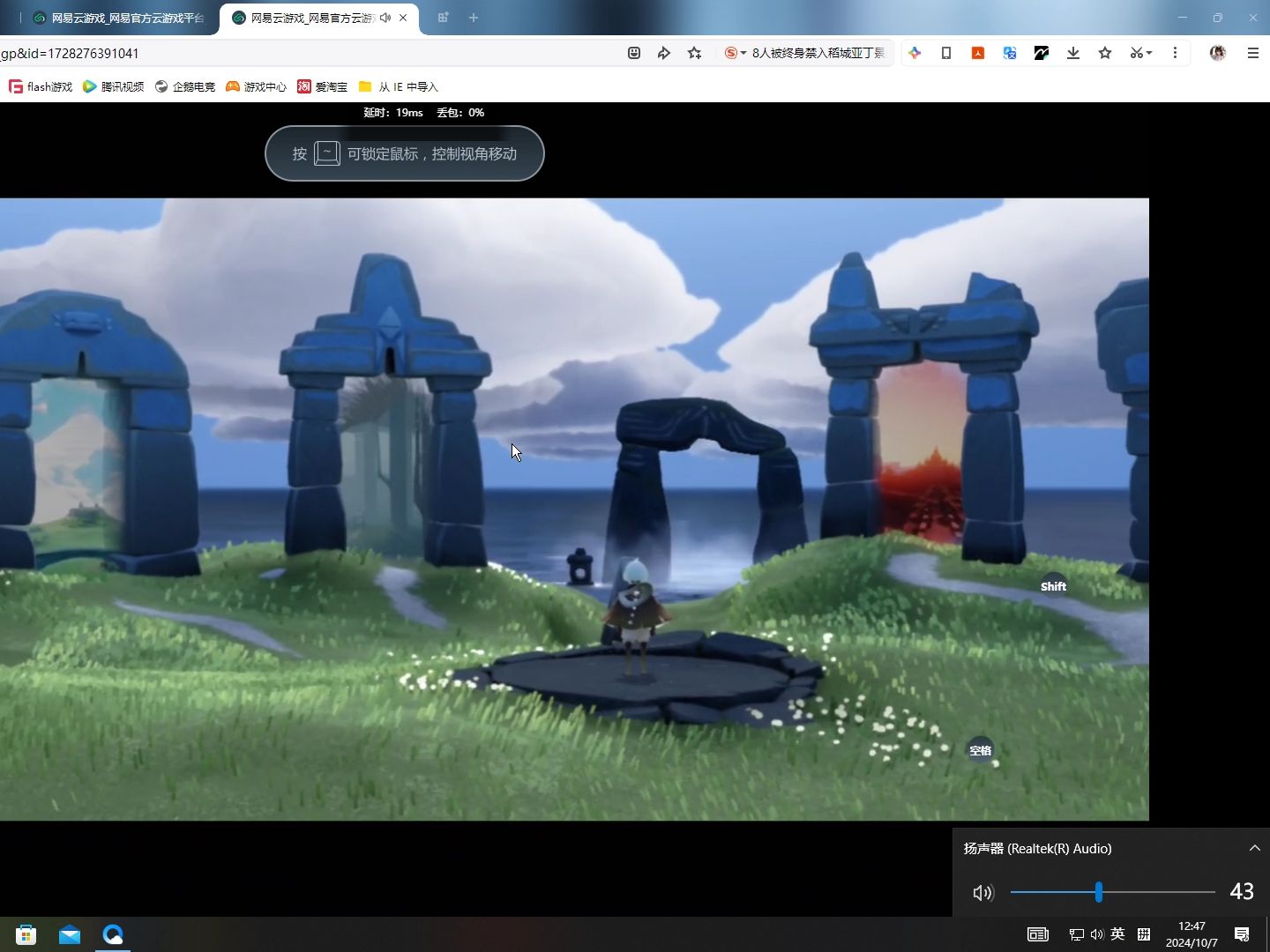Click the network status tray icon
This screenshot has height=952, width=1270.
click(x=1076, y=934)
